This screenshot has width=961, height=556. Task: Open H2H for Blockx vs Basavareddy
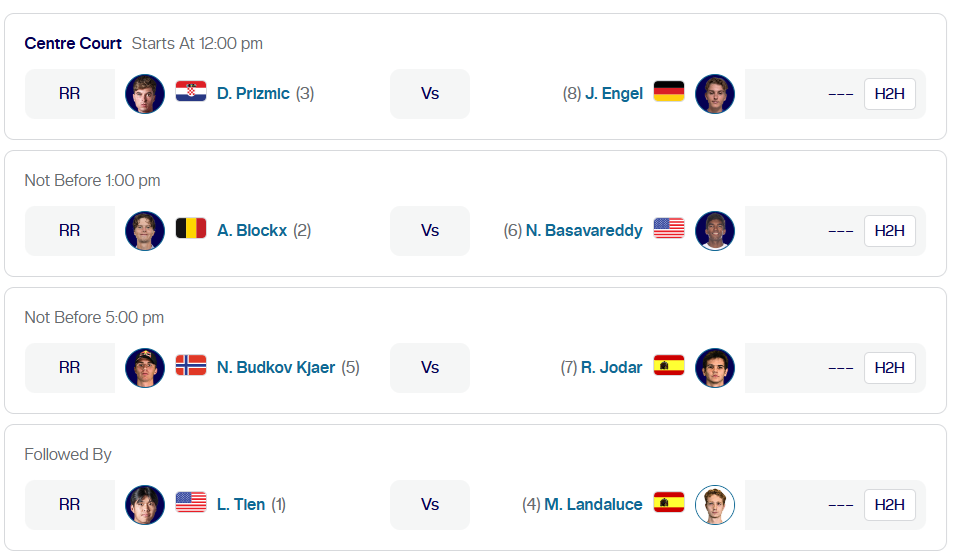click(x=889, y=231)
